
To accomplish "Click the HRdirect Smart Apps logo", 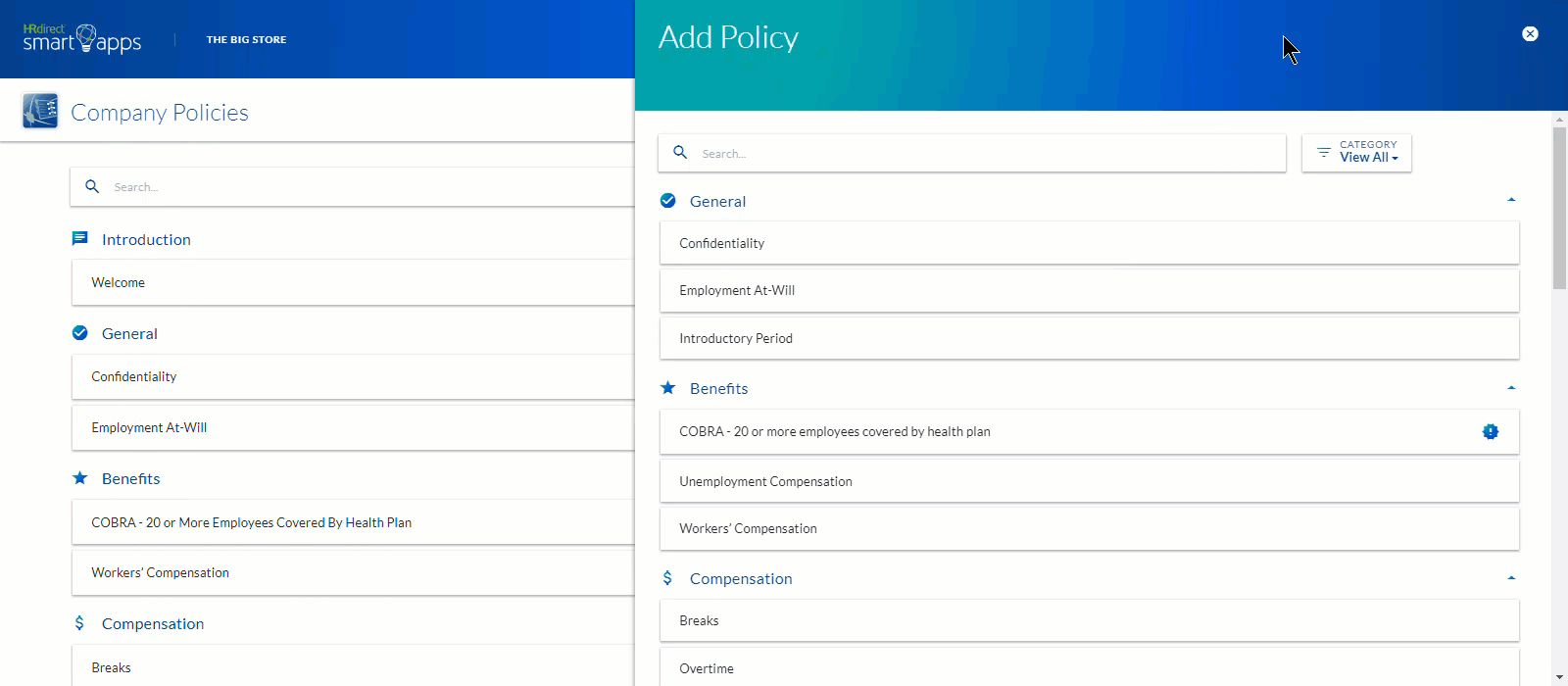I will coord(82,38).
